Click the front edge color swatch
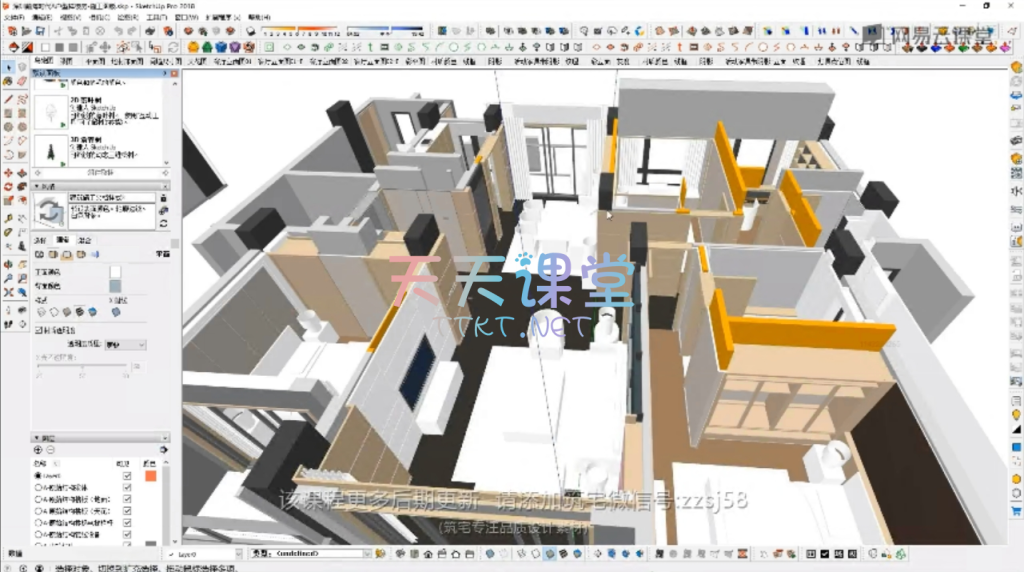The image size is (1024, 572). click(115, 271)
